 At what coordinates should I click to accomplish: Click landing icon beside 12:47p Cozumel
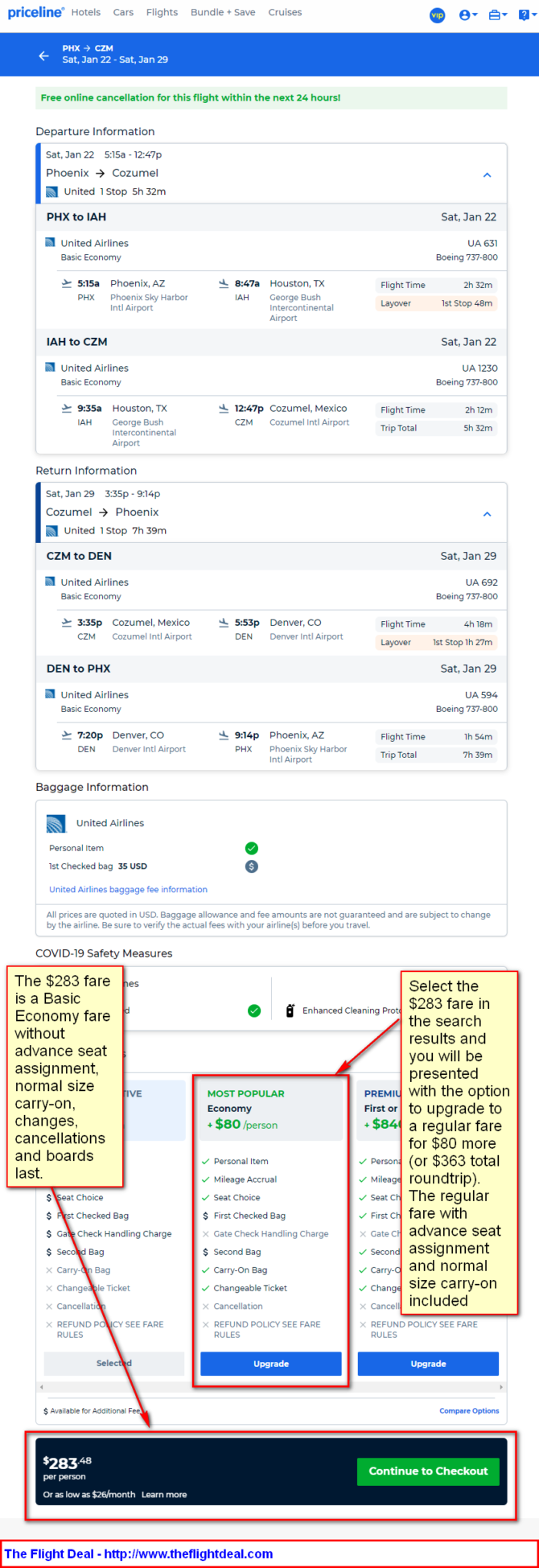224,408
